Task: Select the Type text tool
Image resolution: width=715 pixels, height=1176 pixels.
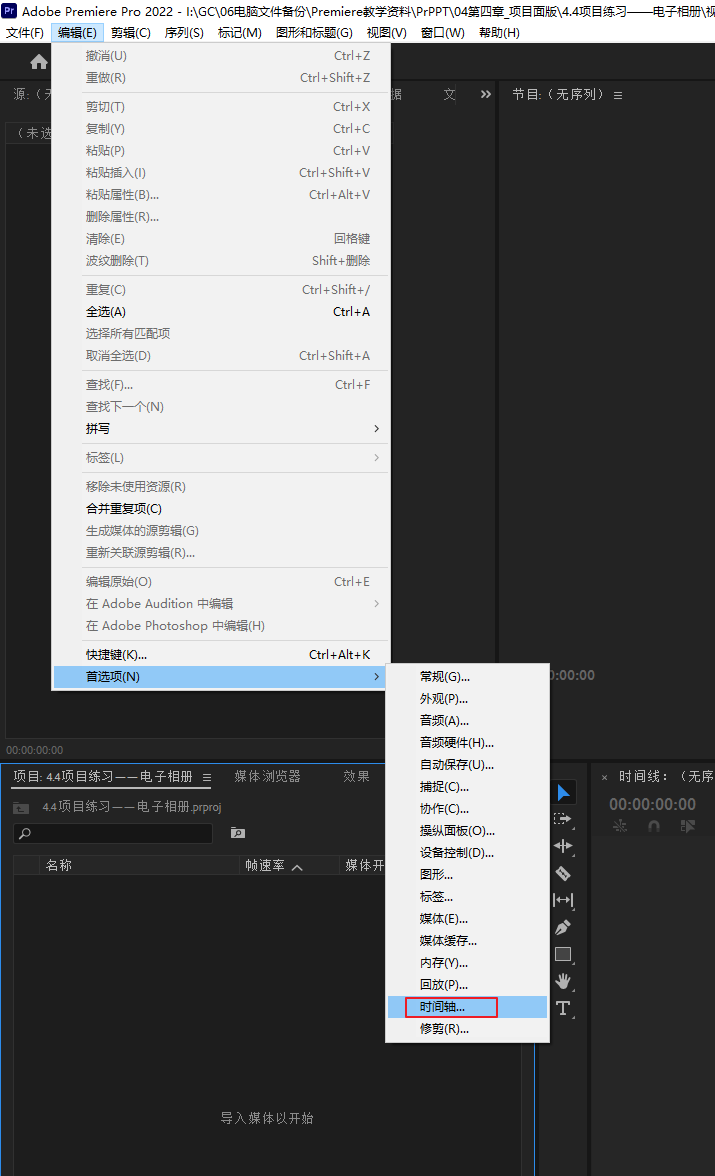Action: pos(563,1008)
